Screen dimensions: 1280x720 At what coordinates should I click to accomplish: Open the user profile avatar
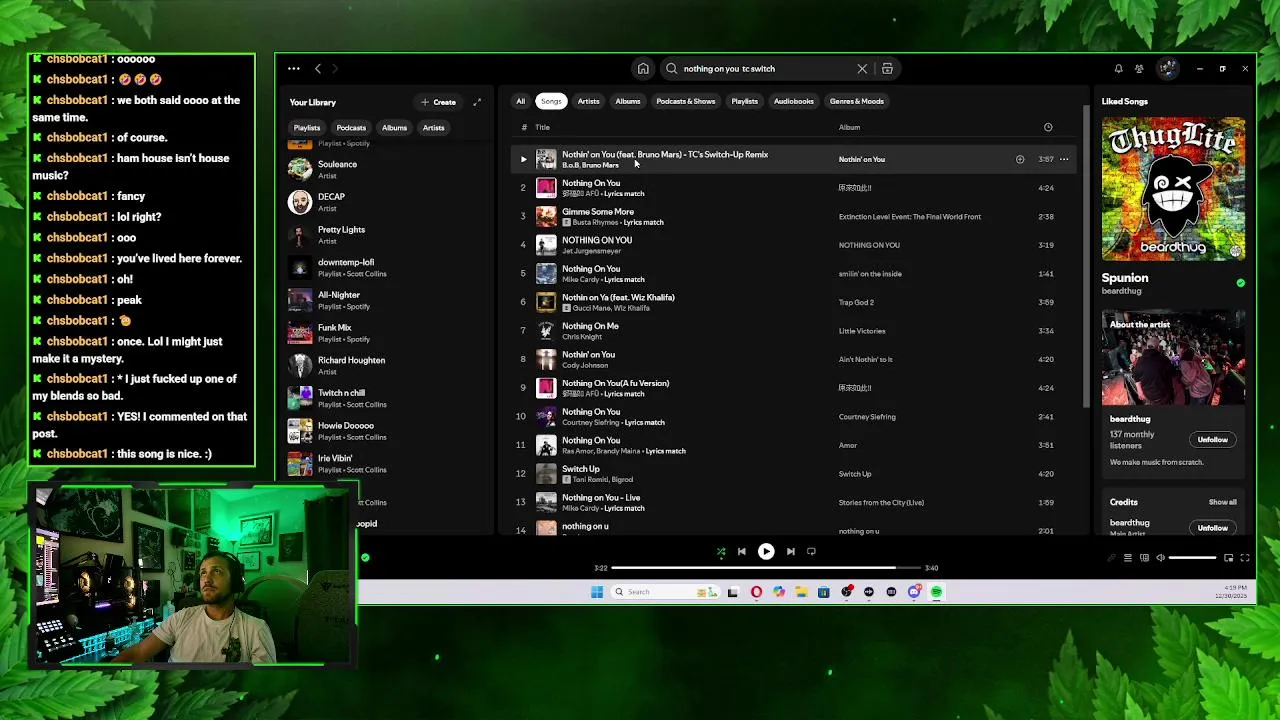click(x=1167, y=69)
